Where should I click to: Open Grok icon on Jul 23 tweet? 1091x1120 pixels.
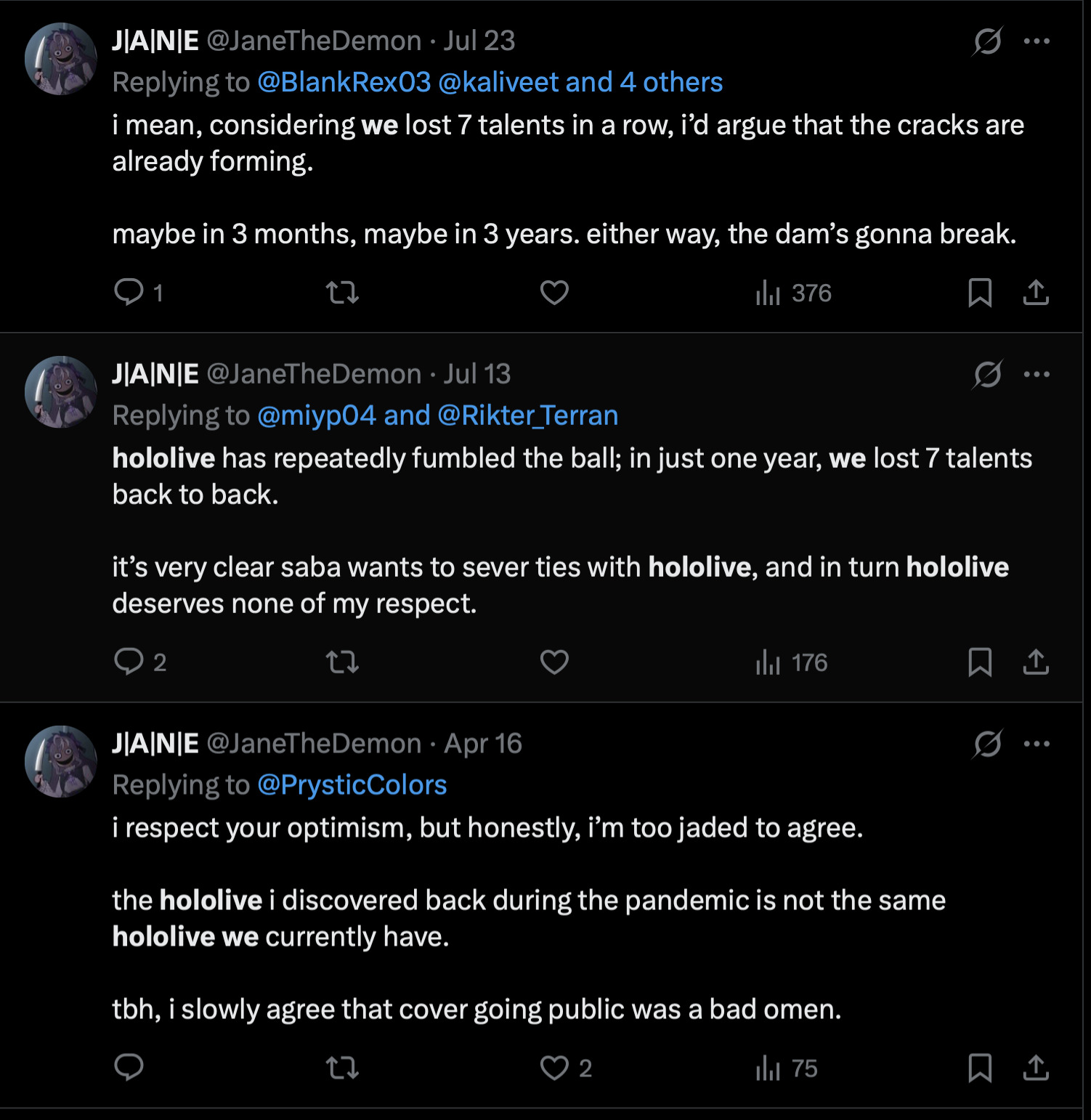[987, 41]
